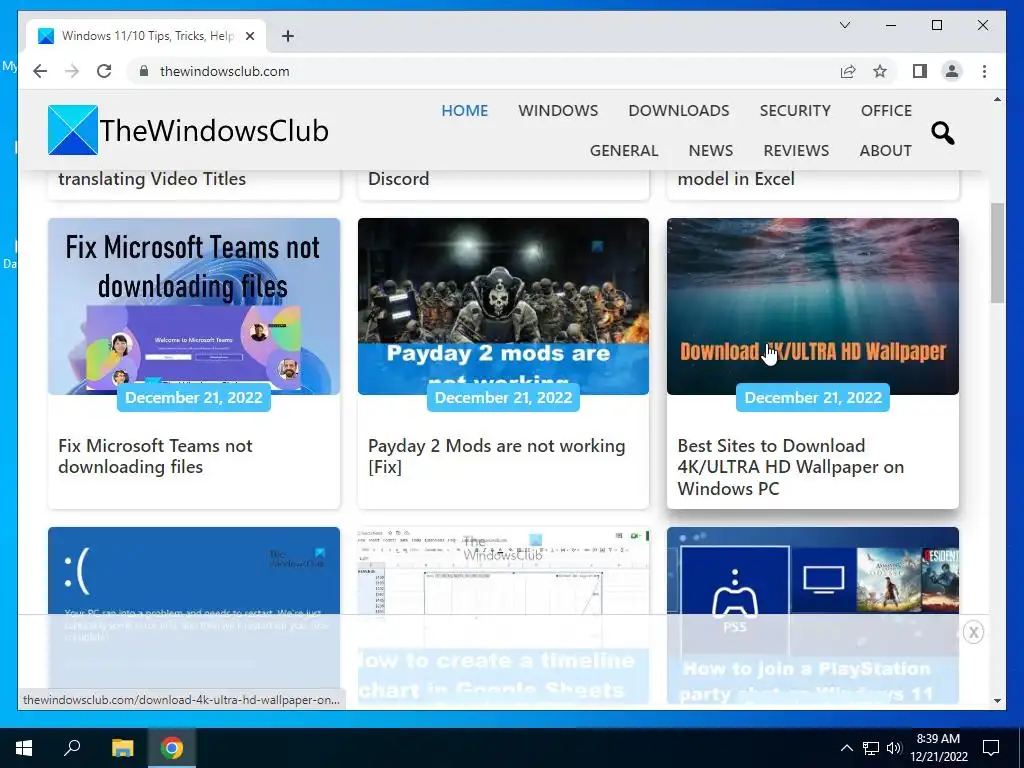This screenshot has height=768, width=1024.
Task: Click the Microsoft Teams article thumbnail
Action: 194,306
